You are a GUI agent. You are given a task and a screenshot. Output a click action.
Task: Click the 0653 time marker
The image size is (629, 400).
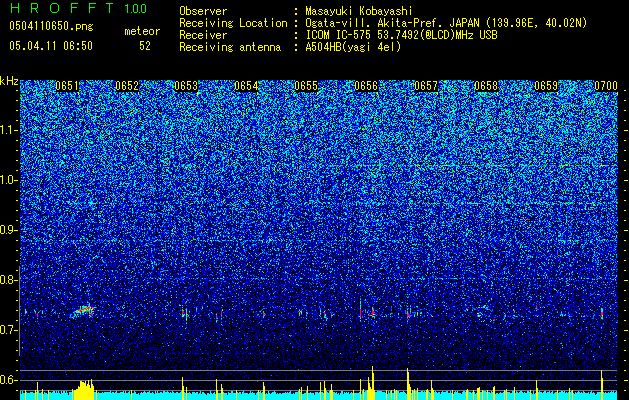coord(187,86)
